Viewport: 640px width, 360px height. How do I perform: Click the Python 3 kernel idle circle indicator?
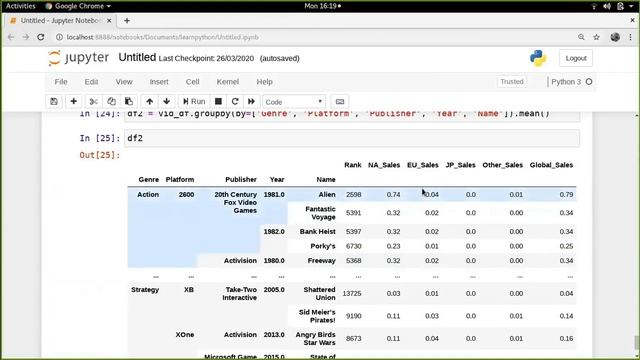click(x=589, y=82)
